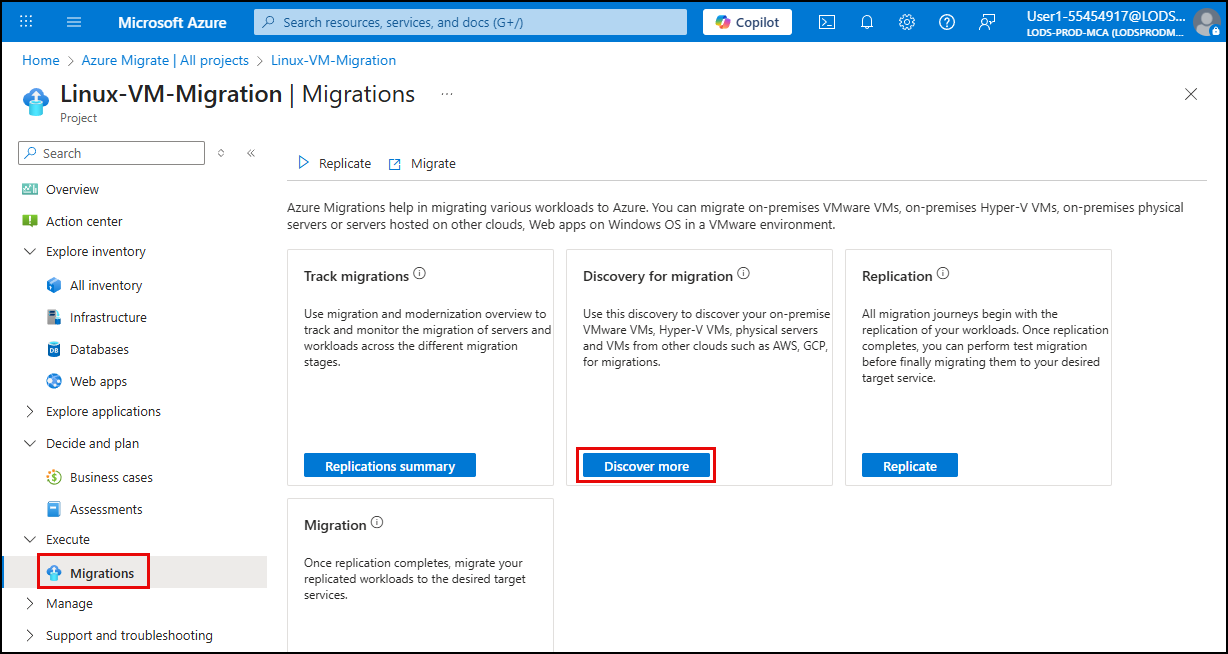Open All inventory item
This screenshot has width=1228, height=654.
coord(106,285)
